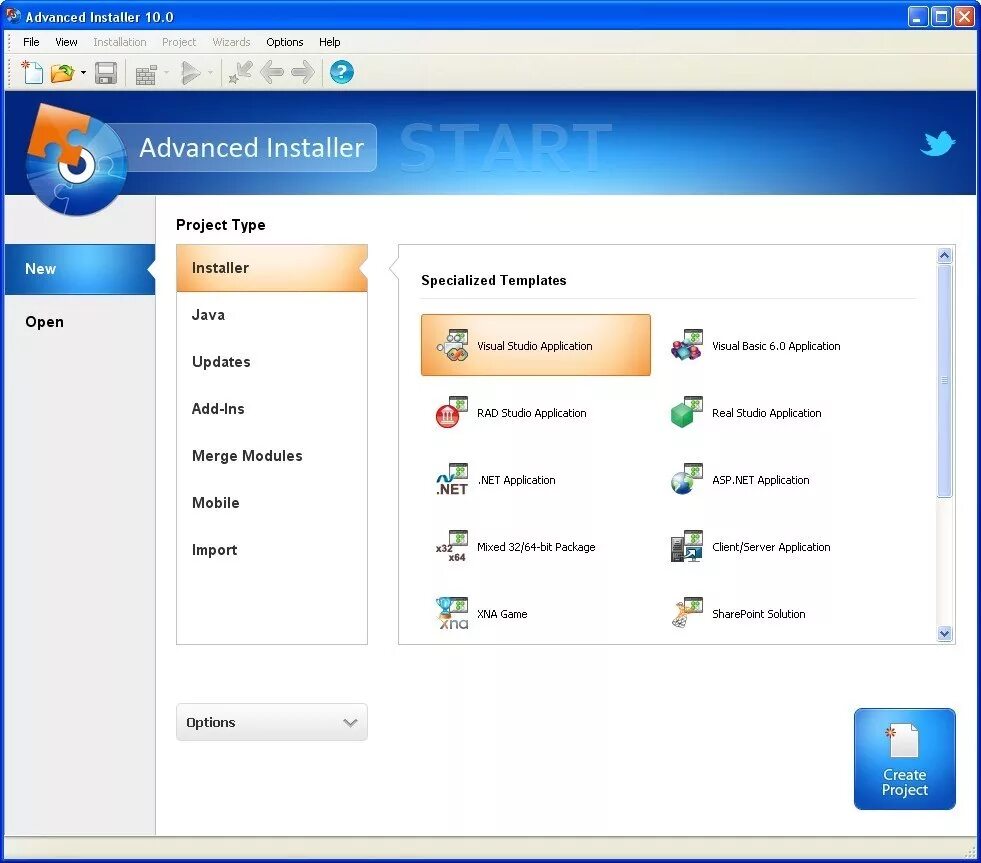Click the Save floppy disk icon
This screenshot has height=863, width=981.
[106, 73]
